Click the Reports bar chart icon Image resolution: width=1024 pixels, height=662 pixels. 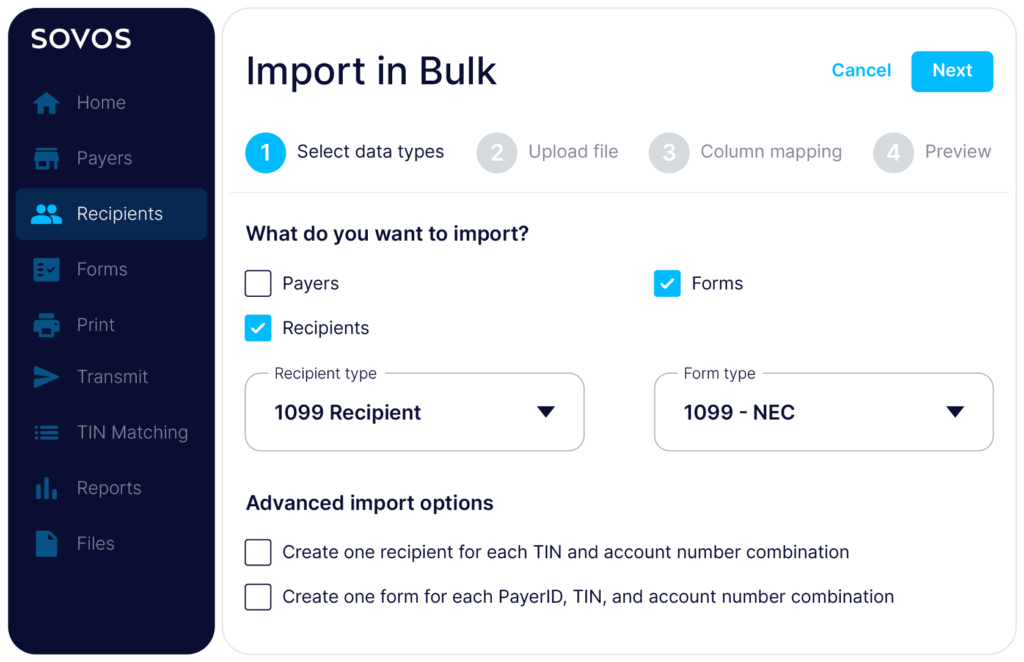pyautogui.click(x=46, y=488)
